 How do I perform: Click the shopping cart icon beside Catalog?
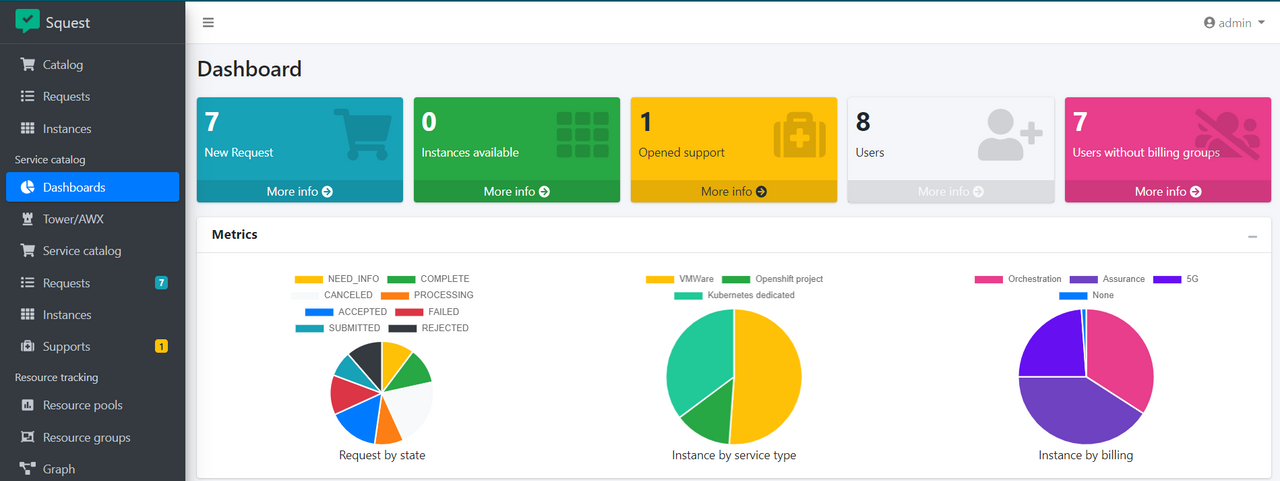[28, 65]
